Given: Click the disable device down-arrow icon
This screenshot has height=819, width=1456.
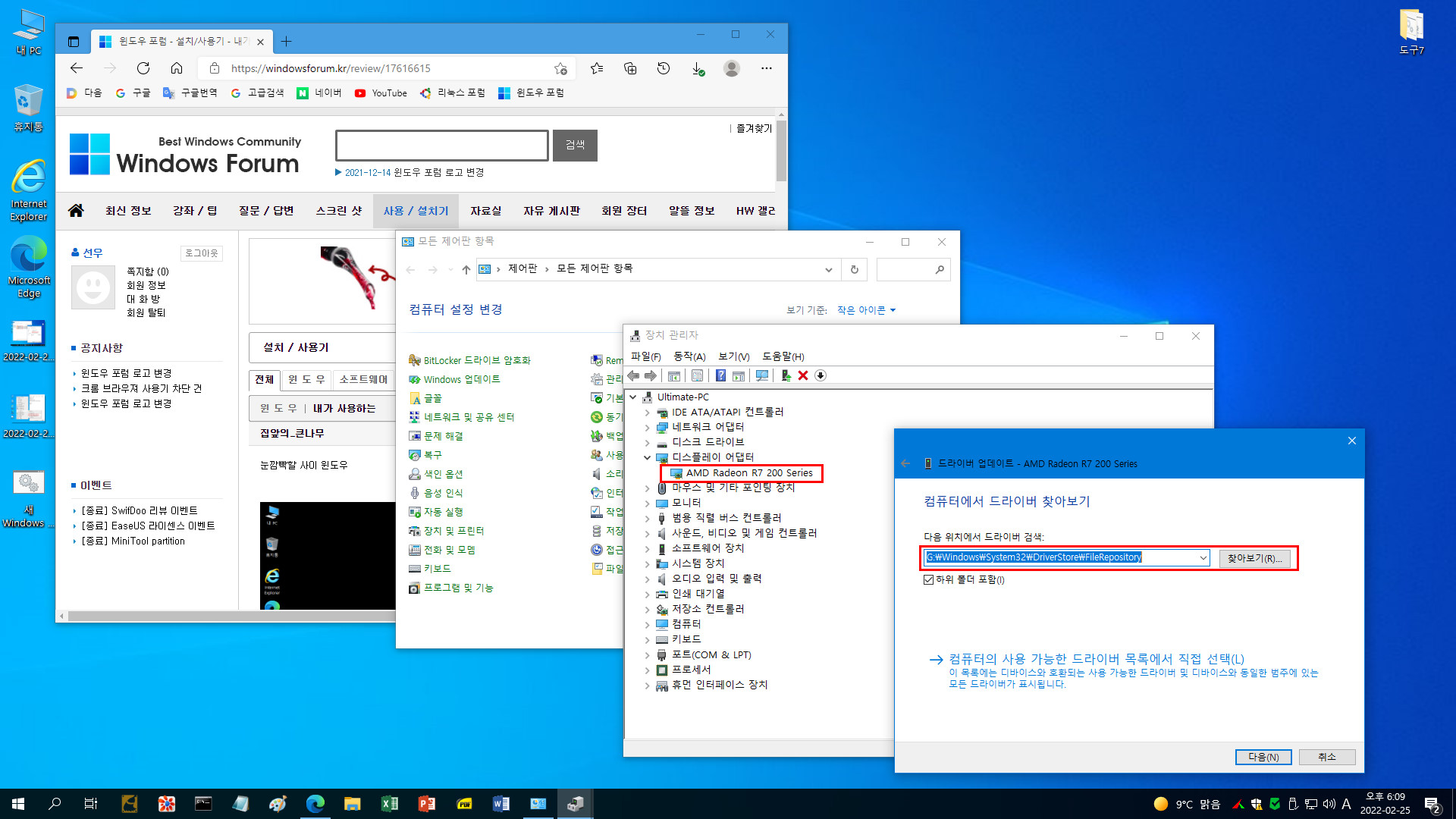Looking at the screenshot, I should point(821,375).
